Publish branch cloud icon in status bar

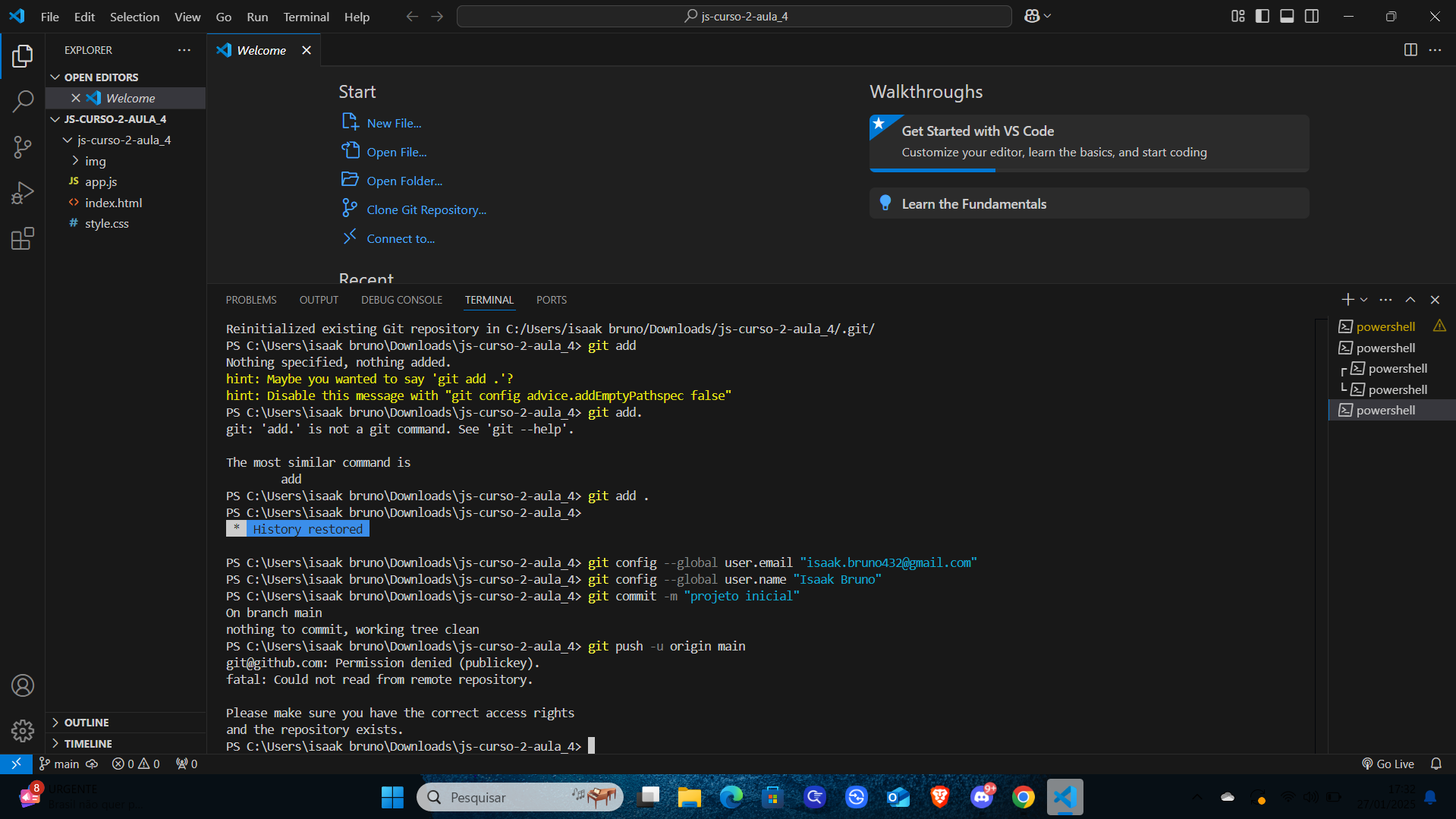[93, 764]
